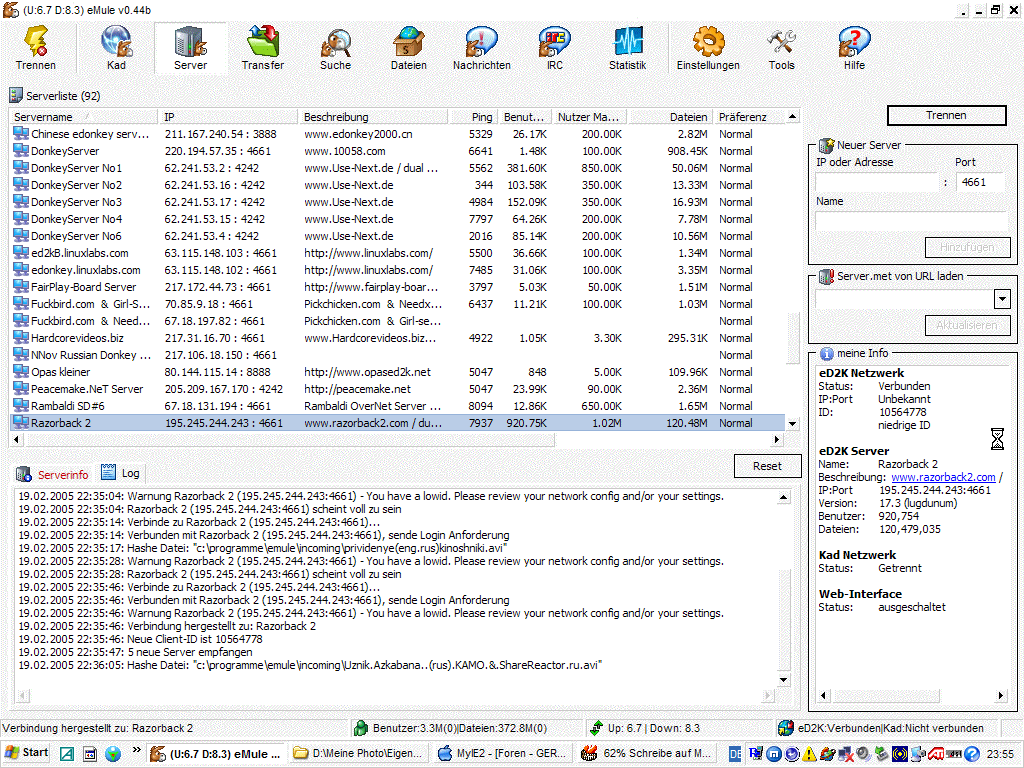Select the Rambaldi SD#6 server
The height and width of the screenshot is (768, 1024).
click(398, 406)
